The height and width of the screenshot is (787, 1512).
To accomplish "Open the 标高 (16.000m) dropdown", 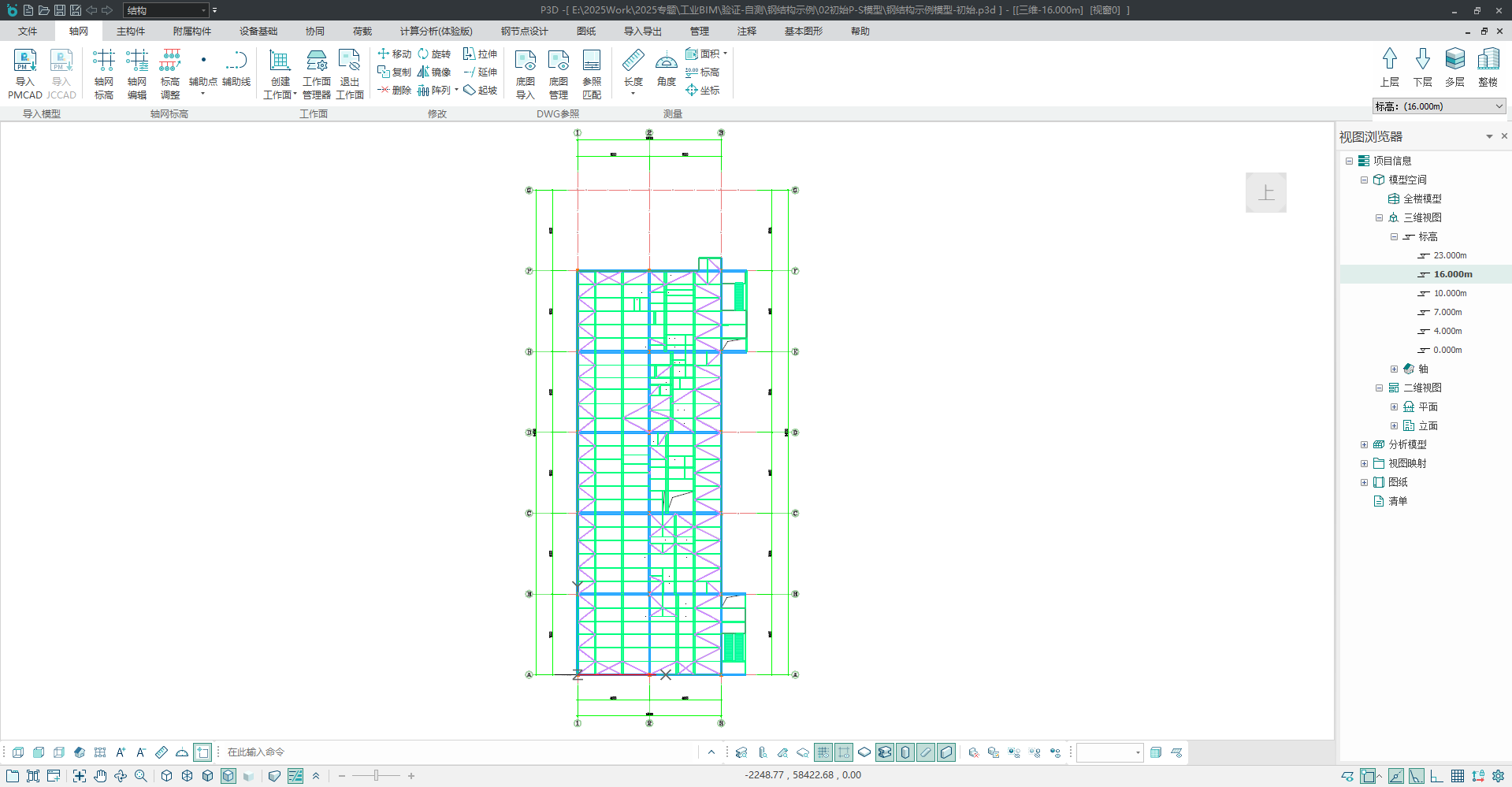I will coord(1439,106).
